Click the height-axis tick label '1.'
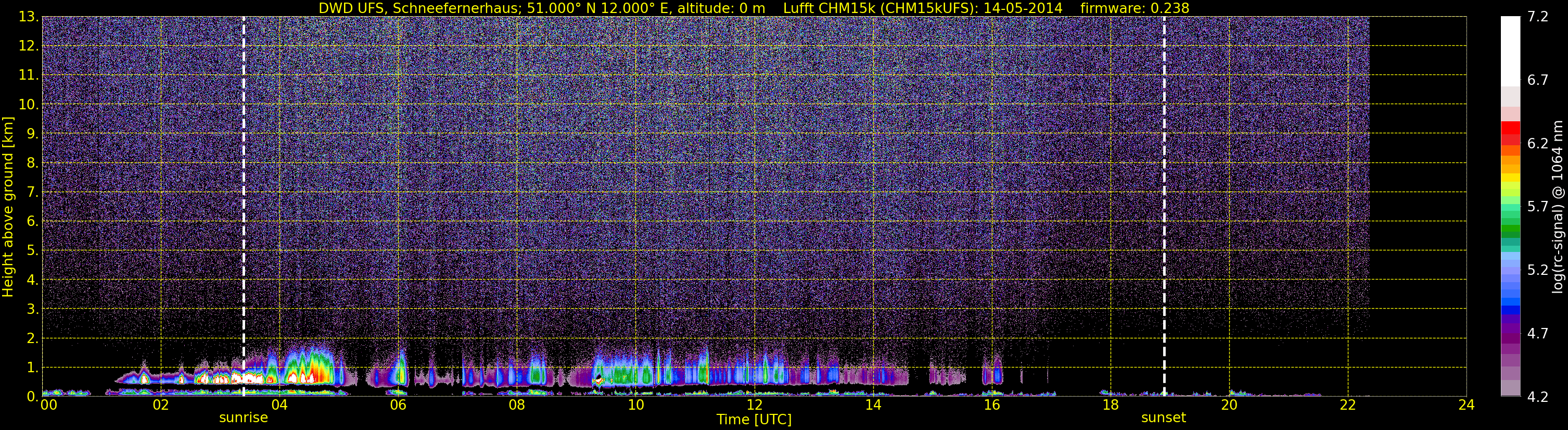 (x=32, y=368)
